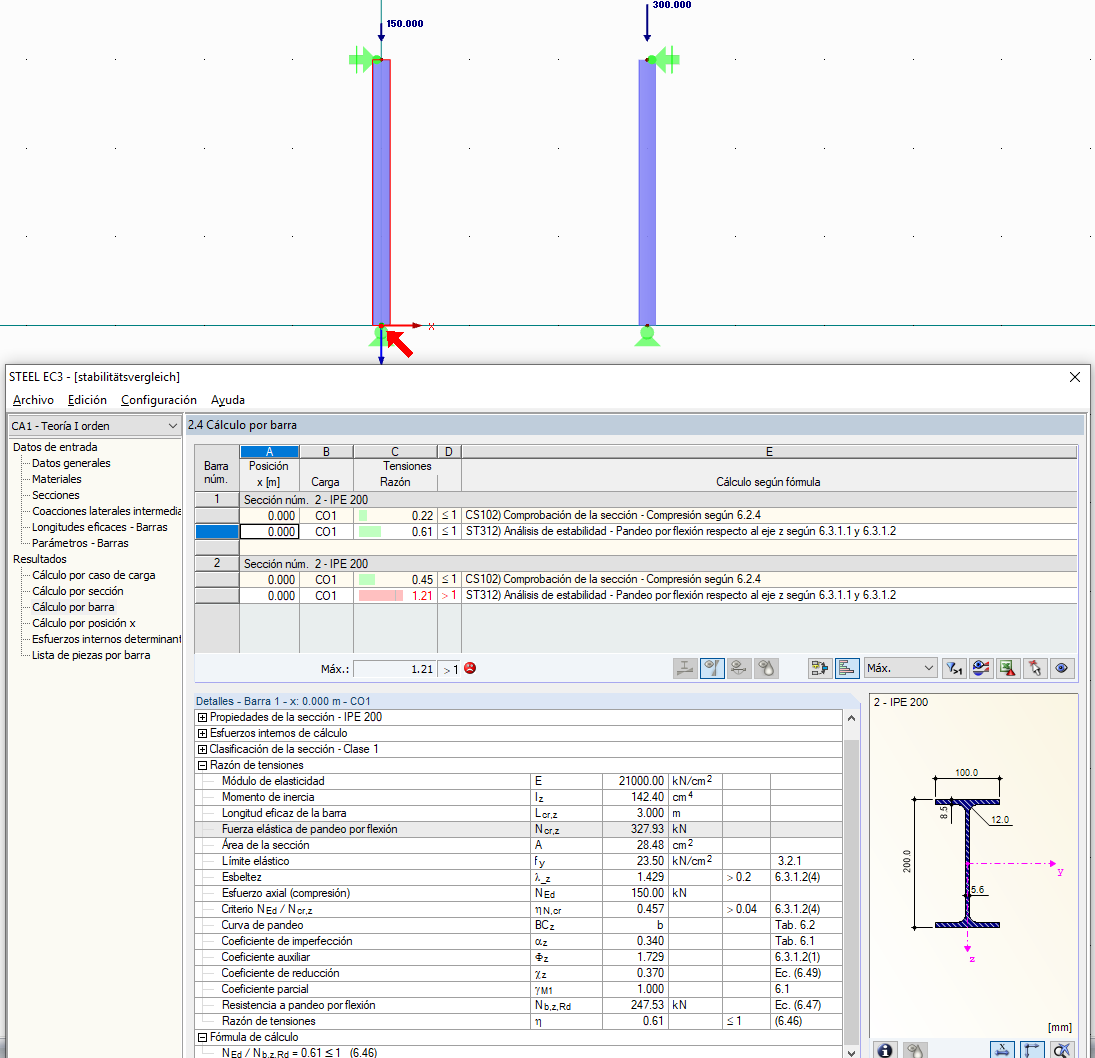
Task: Open the Archivo menu
Action: [x=33, y=399]
